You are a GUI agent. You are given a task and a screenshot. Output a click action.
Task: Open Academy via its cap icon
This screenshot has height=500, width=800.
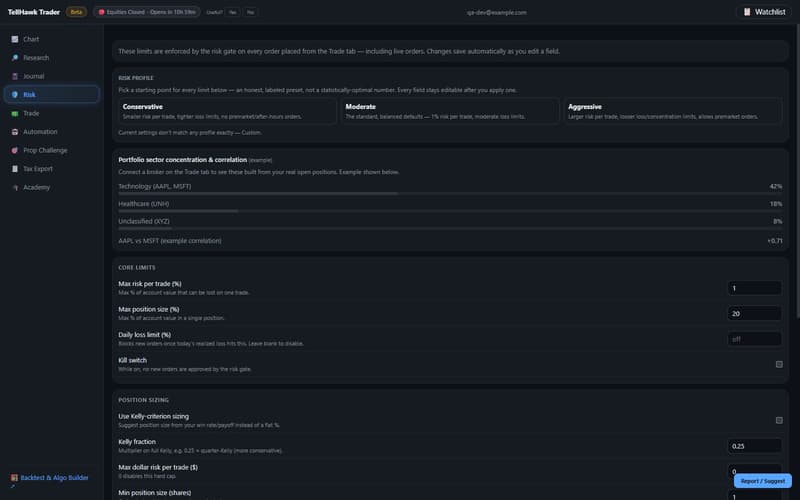point(15,187)
